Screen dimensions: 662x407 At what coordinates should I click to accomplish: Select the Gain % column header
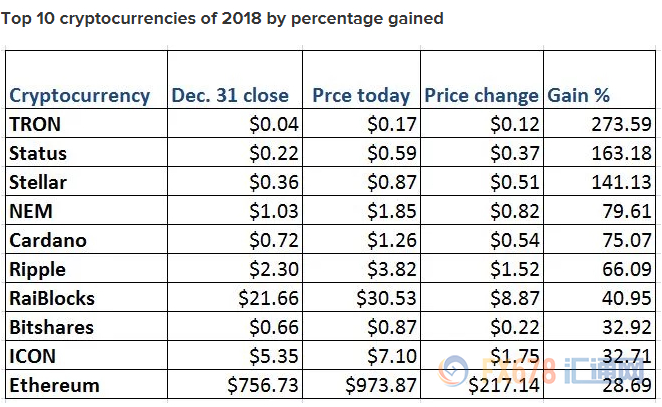(580, 96)
